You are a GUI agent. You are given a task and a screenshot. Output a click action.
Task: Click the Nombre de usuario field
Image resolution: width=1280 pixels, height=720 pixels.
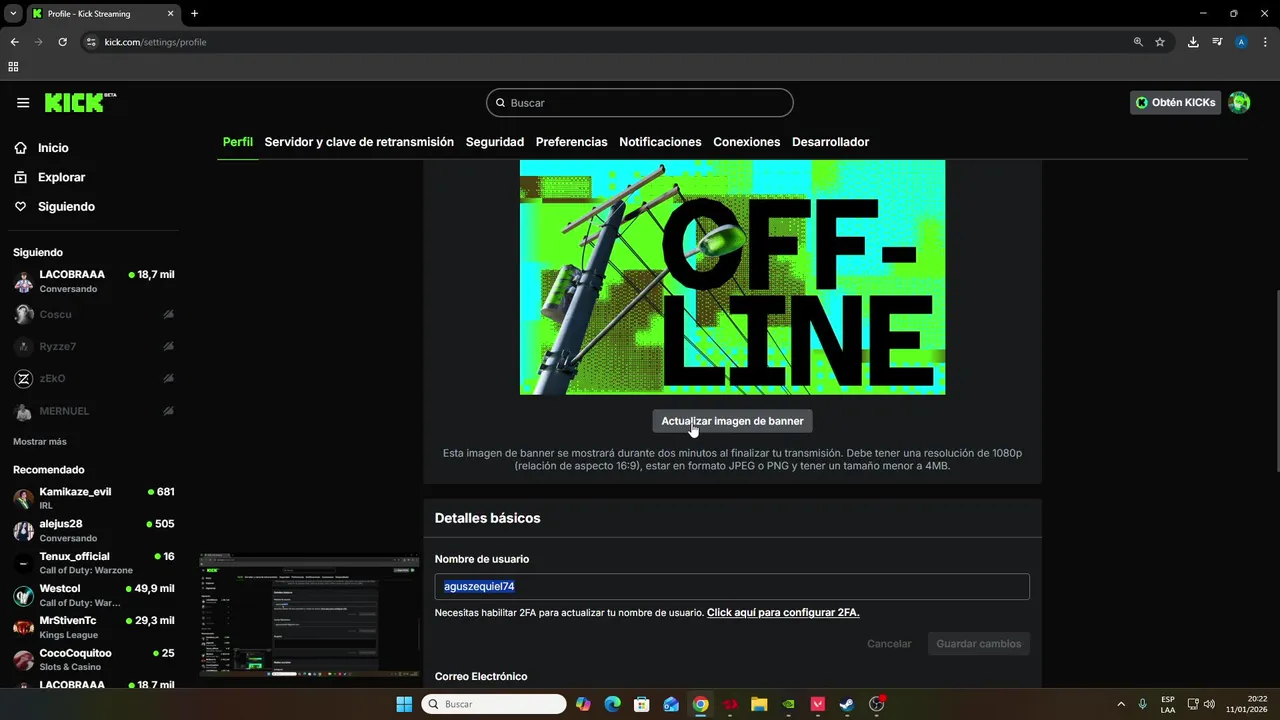tap(732, 587)
